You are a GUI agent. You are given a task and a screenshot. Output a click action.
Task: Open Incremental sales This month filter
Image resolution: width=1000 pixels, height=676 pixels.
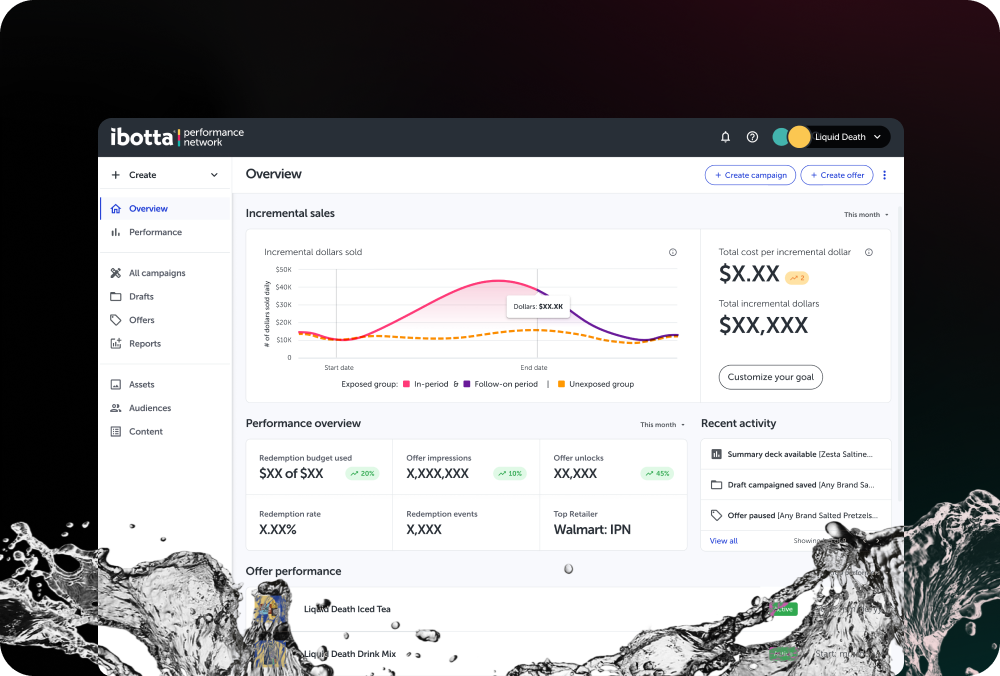coord(865,214)
